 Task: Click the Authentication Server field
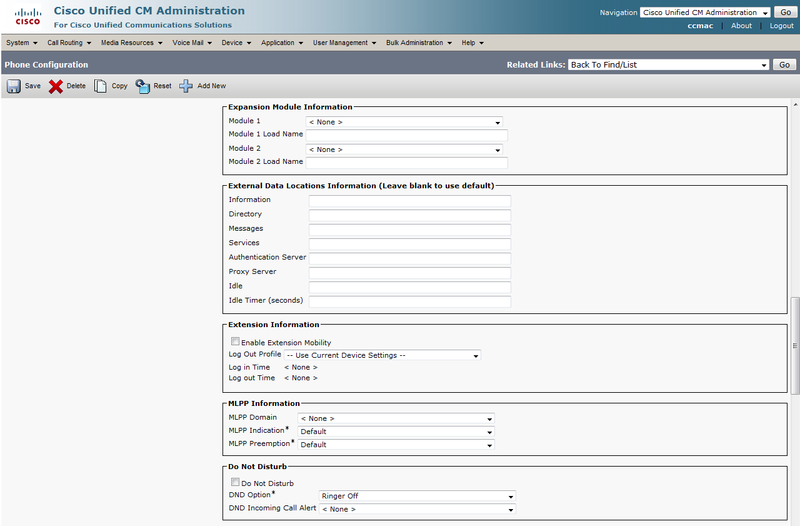pyautogui.click(x=410, y=258)
